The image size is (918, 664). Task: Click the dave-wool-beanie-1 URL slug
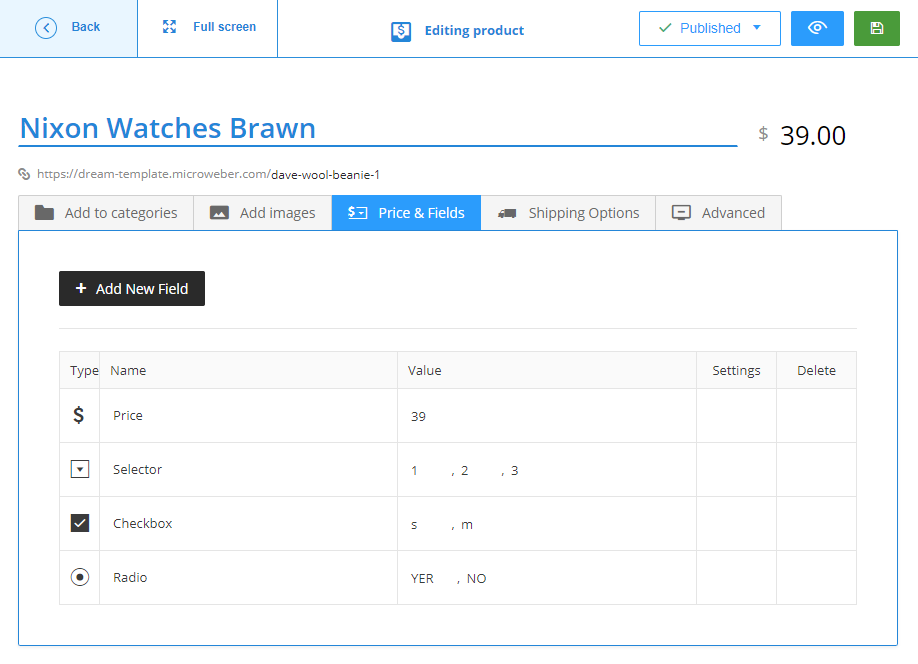(325, 174)
